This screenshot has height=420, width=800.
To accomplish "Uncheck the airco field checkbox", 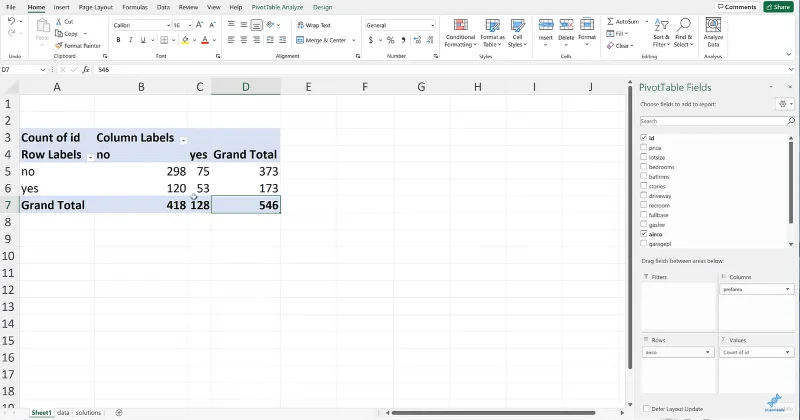I will coord(643,234).
